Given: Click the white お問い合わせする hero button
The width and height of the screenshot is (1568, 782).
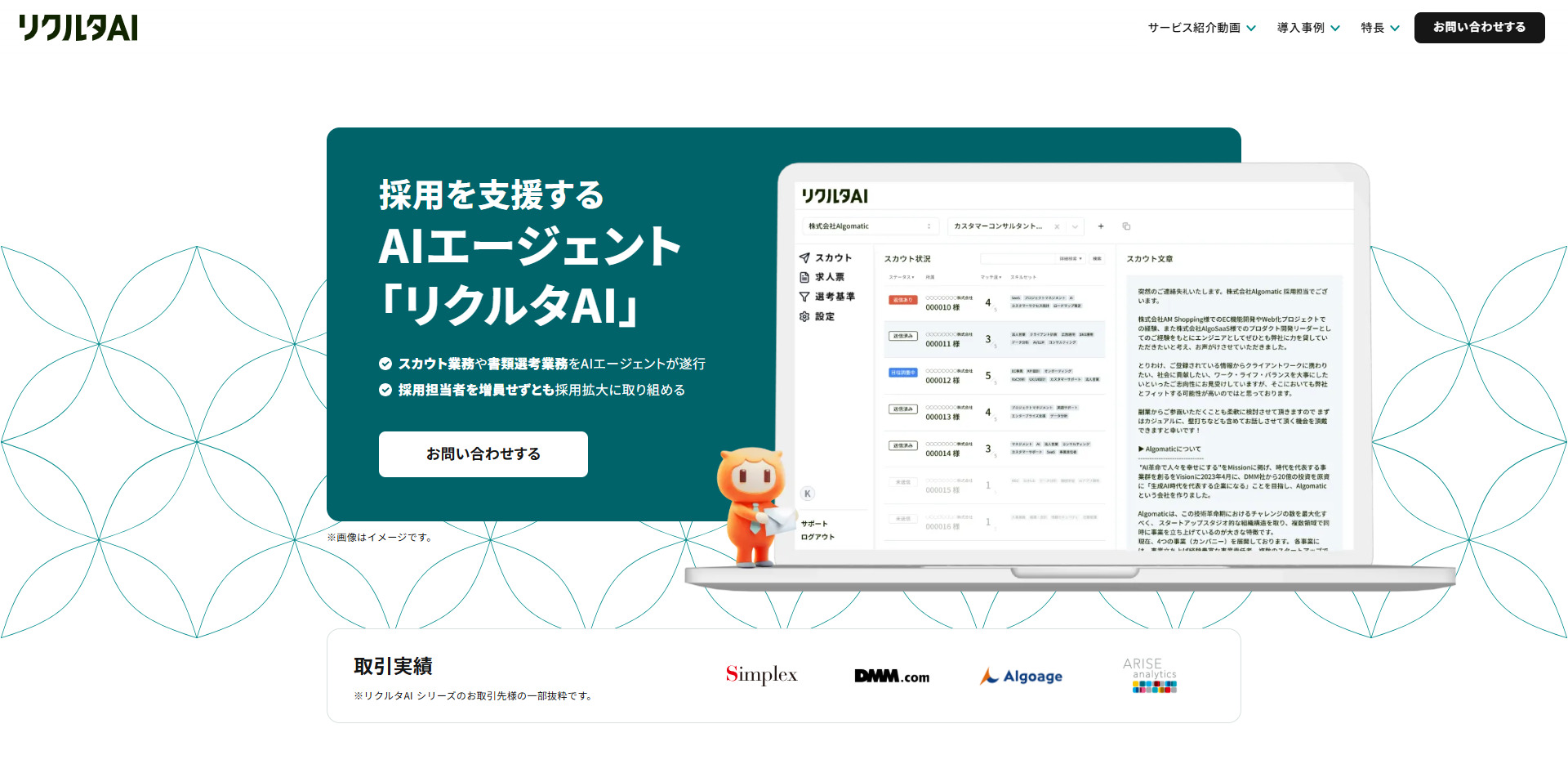Looking at the screenshot, I should 483,454.
